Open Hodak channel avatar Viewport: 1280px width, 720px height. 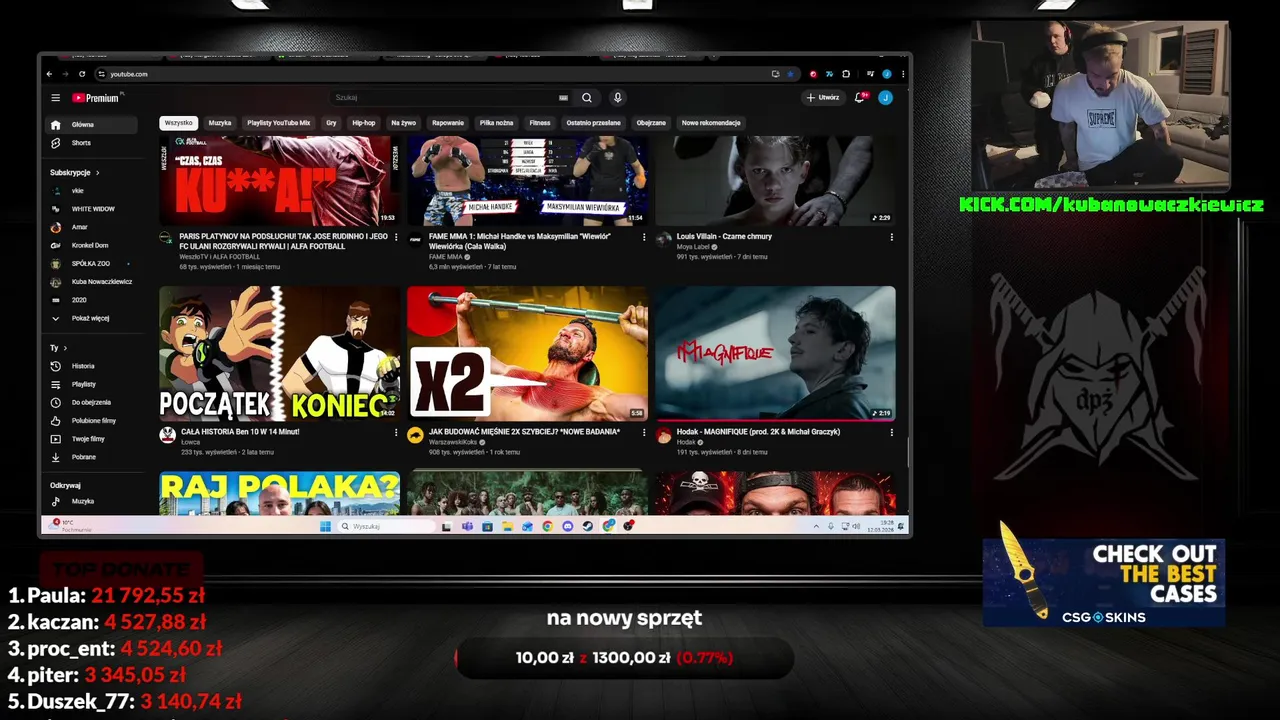(663, 435)
